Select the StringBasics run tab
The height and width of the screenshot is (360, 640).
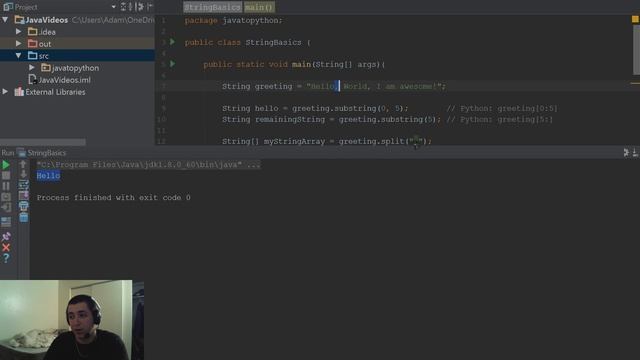(42, 153)
